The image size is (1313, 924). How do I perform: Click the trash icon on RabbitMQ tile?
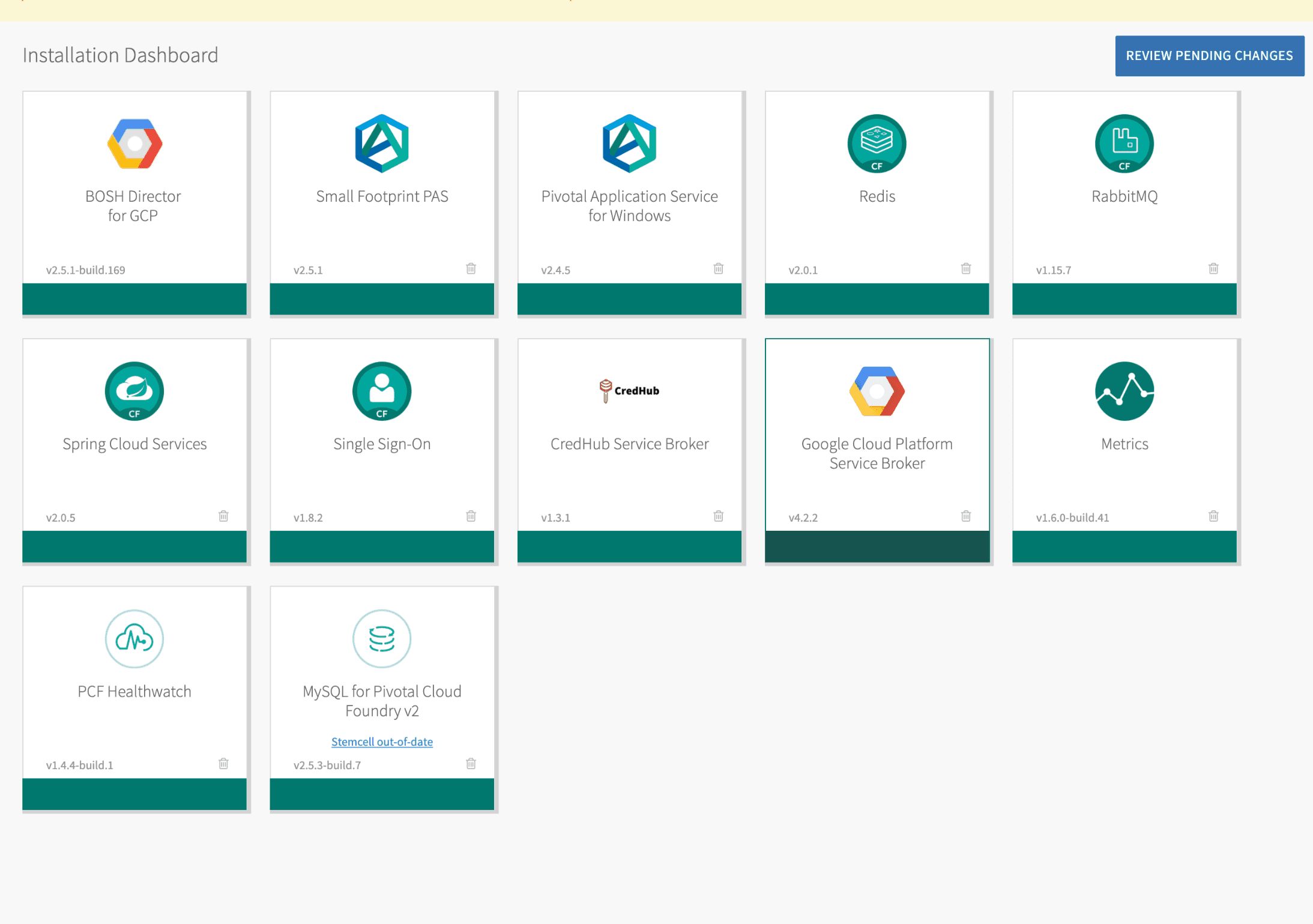(x=1213, y=269)
